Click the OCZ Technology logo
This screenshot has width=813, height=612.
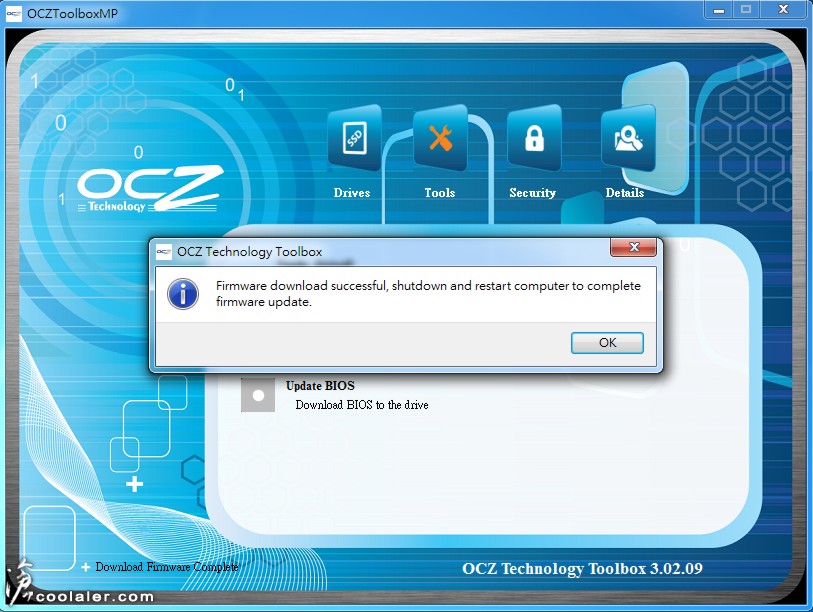click(x=151, y=189)
